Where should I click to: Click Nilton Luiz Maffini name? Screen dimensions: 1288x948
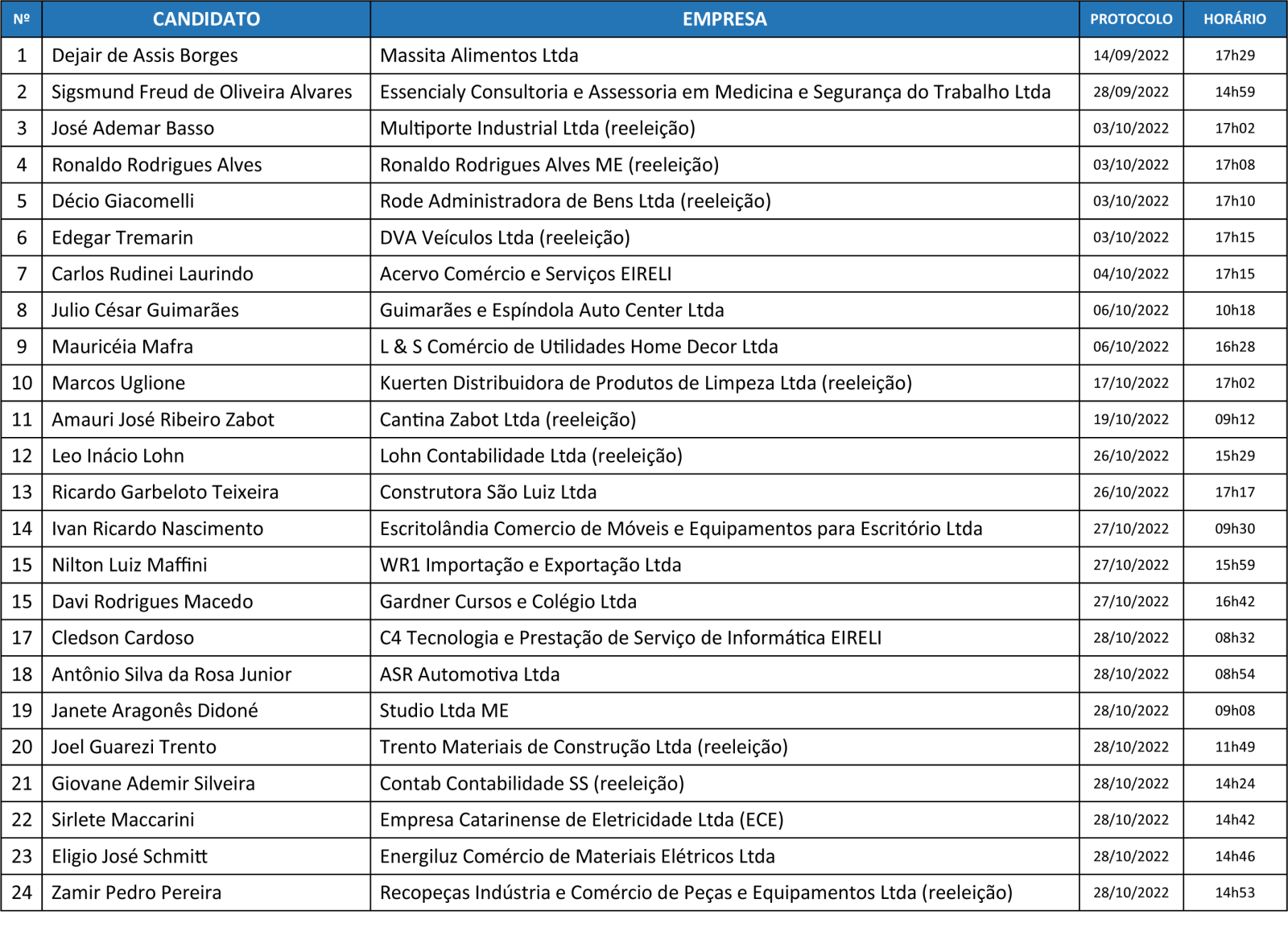coord(130,565)
